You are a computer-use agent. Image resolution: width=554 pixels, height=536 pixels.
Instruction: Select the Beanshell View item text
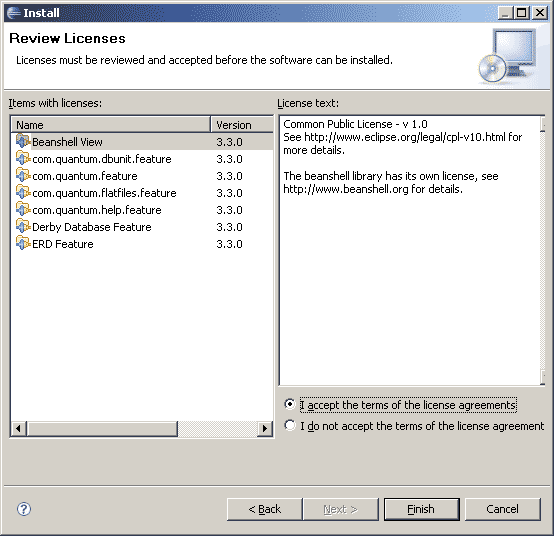[67, 142]
